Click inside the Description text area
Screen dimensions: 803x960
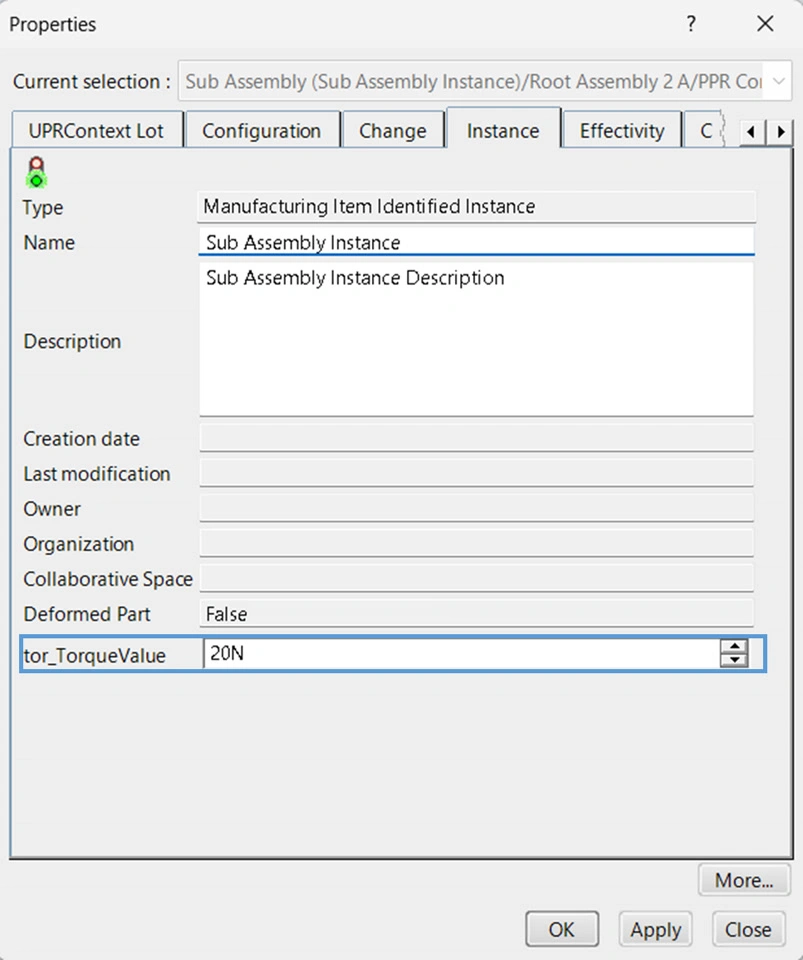pos(476,340)
